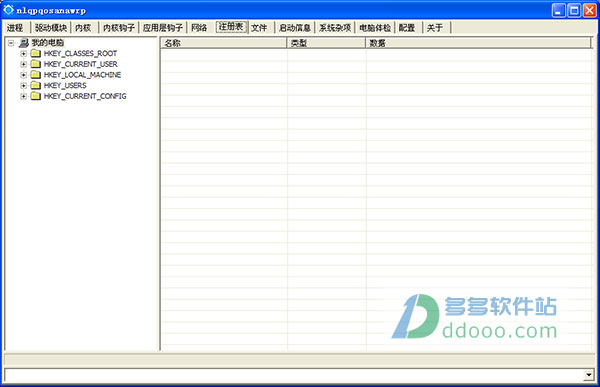
Task: Open the bottom combo box dropdown arrow
Action: tap(589, 375)
